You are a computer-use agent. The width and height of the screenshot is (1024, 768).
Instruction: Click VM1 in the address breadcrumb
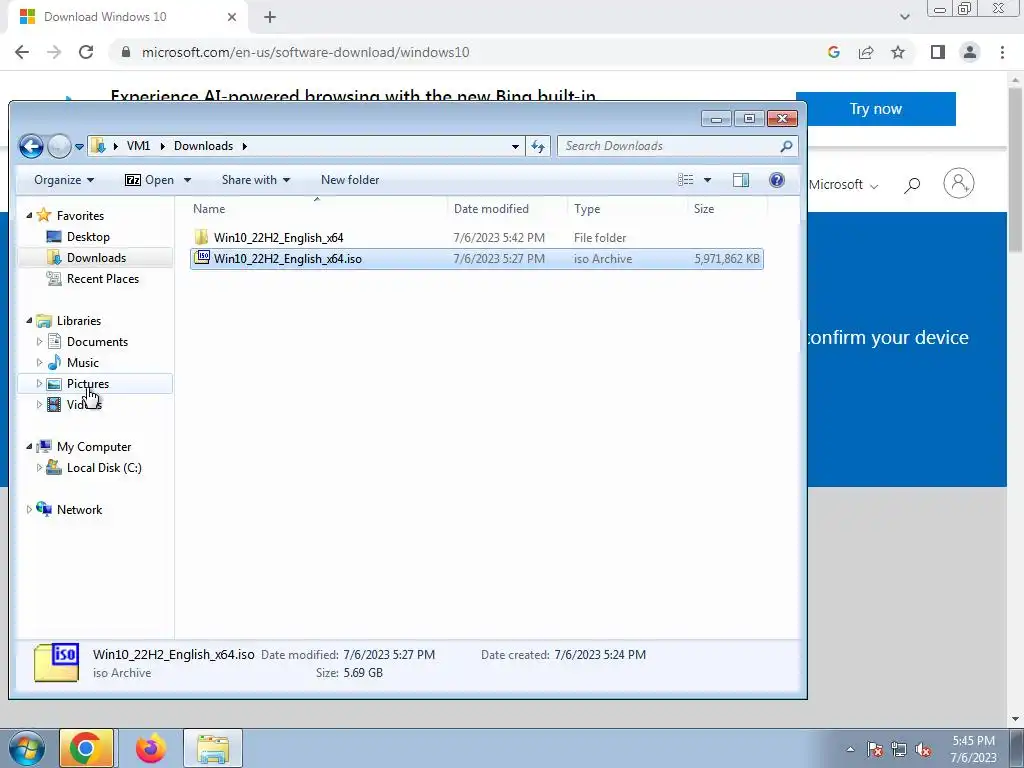pyautogui.click(x=138, y=146)
